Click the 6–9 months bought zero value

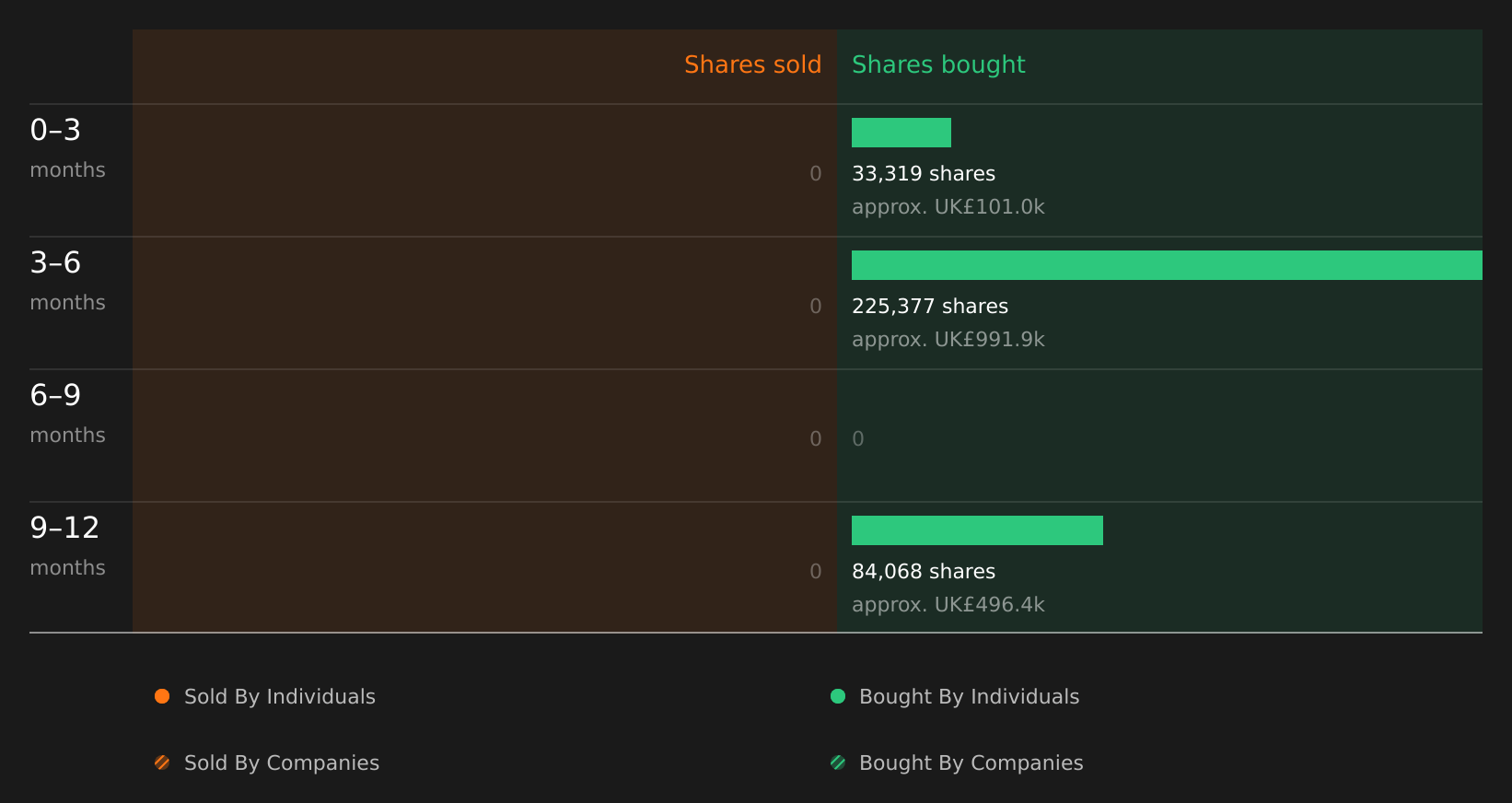point(858,439)
